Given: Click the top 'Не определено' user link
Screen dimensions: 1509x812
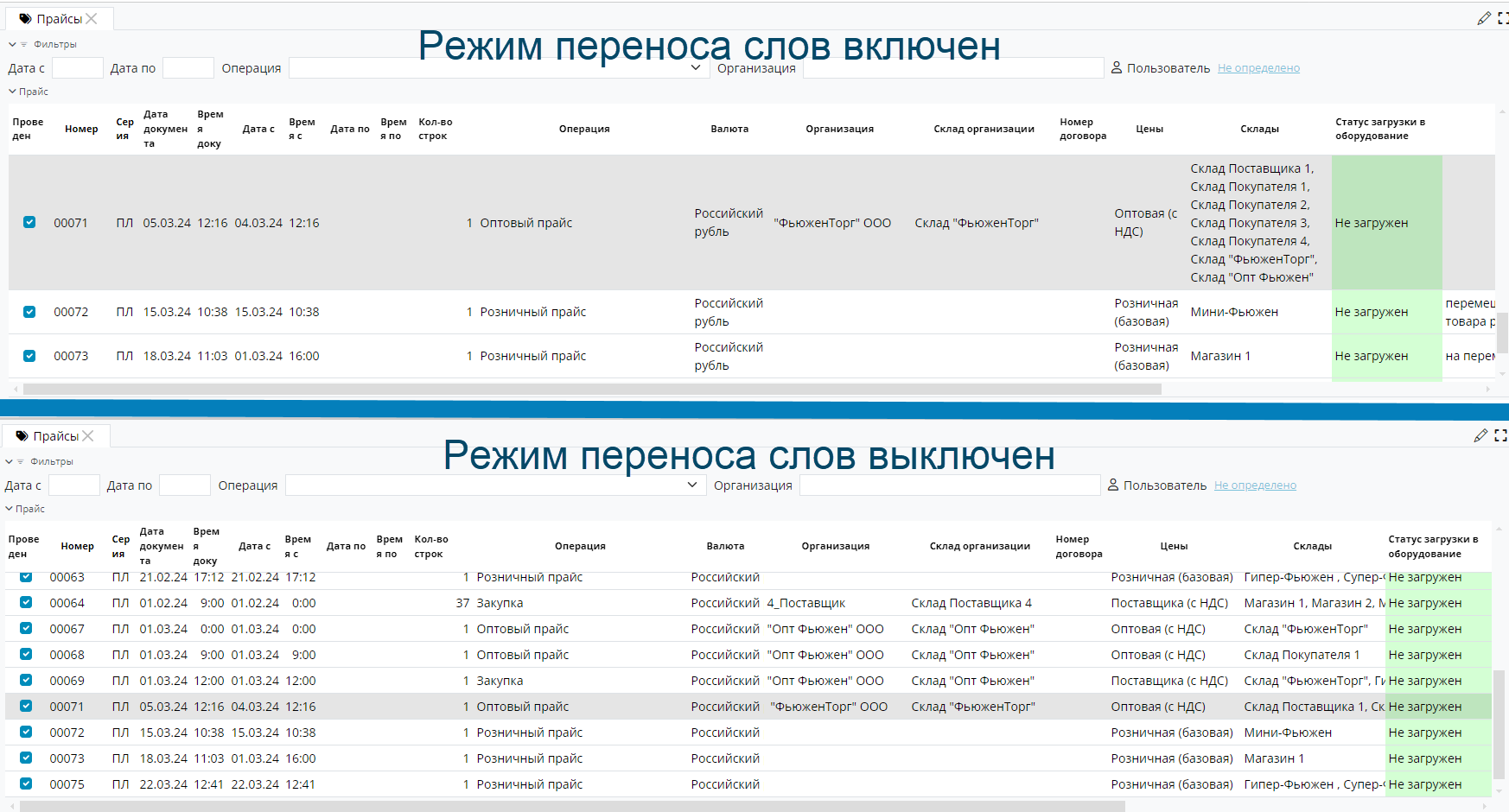Looking at the screenshot, I should [x=1258, y=68].
